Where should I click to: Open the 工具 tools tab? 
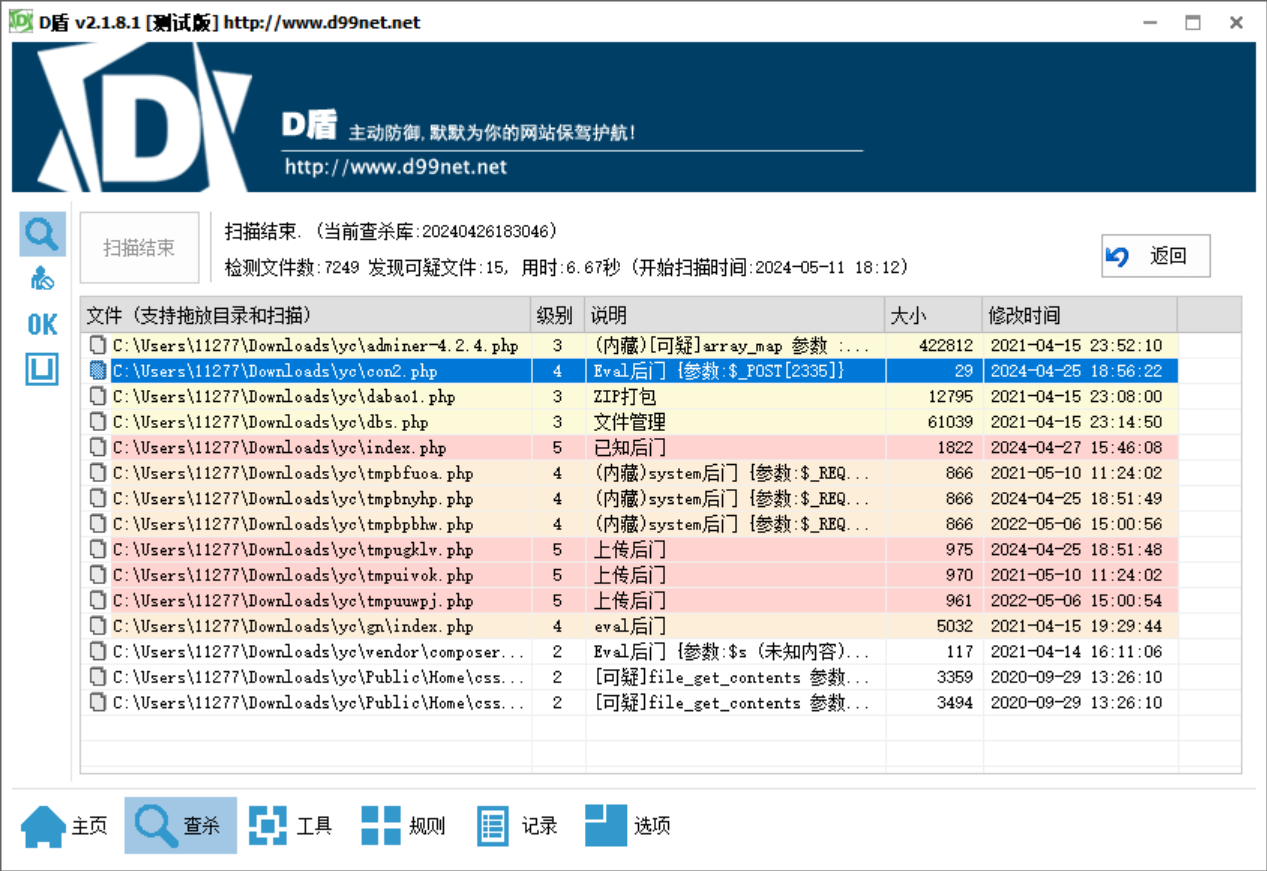click(x=291, y=826)
